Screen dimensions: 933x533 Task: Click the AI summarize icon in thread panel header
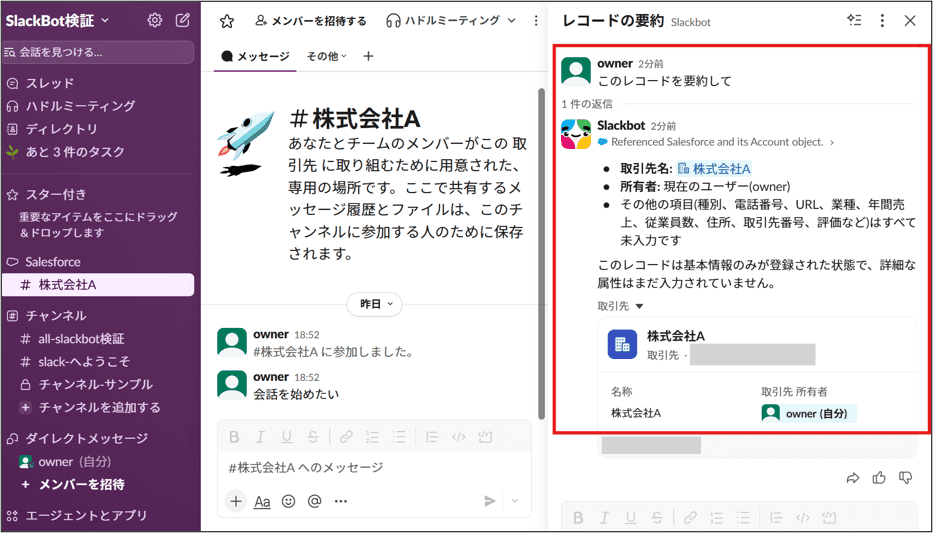click(x=854, y=21)
